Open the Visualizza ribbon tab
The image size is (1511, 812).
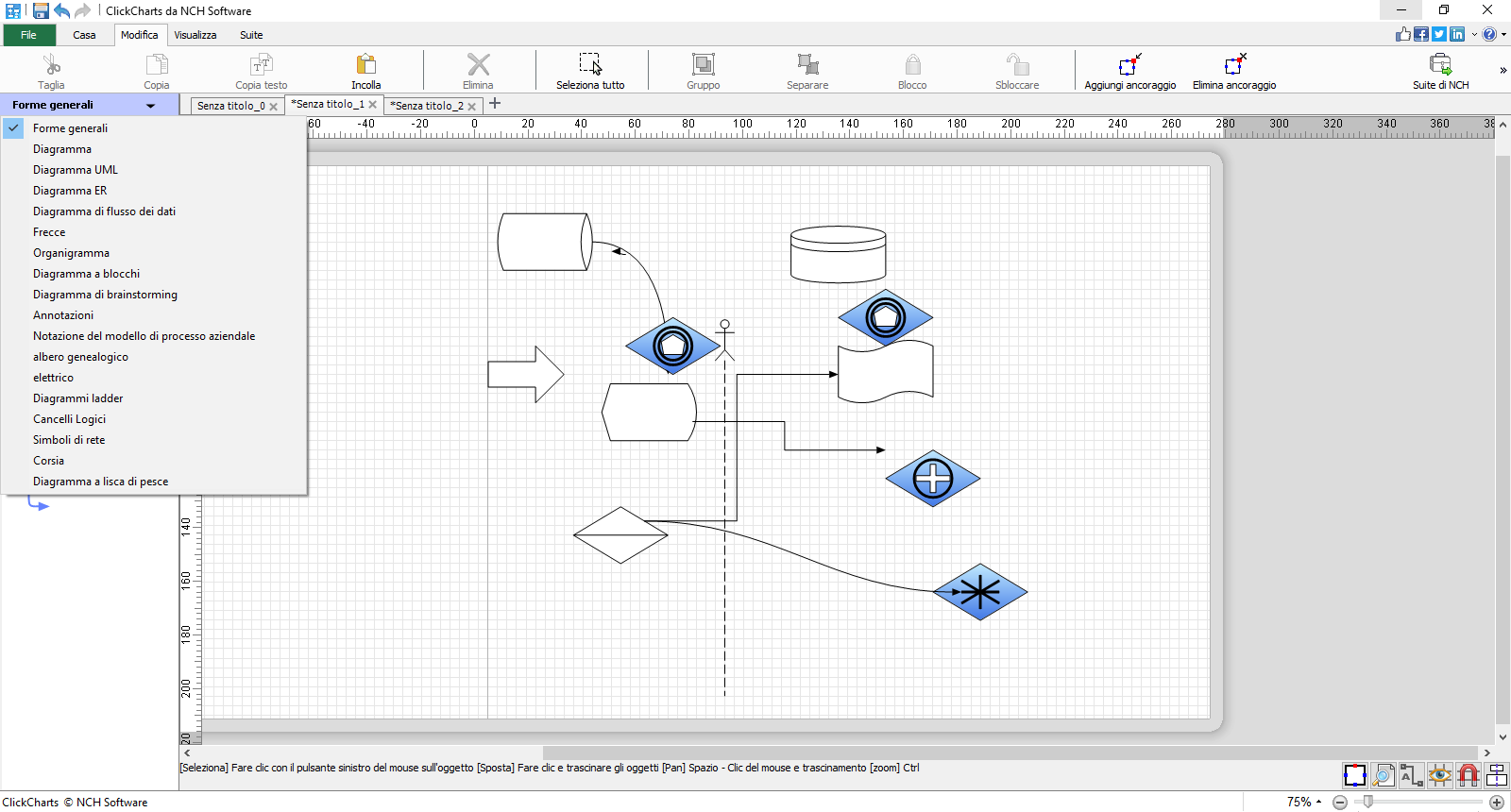[x=195, y=35]
